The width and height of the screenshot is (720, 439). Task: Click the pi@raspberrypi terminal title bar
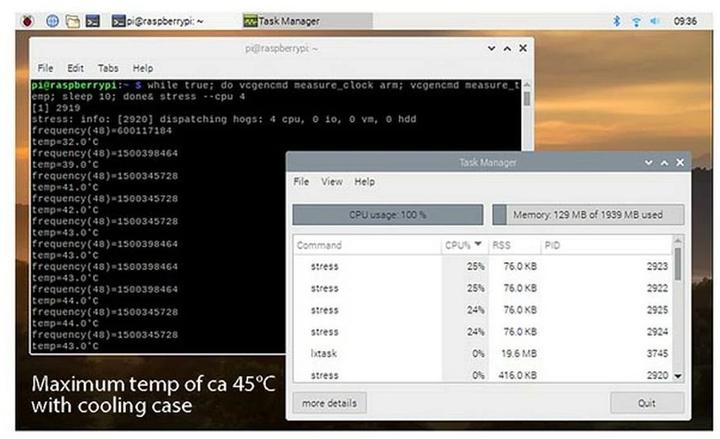(x=281, y=48)
